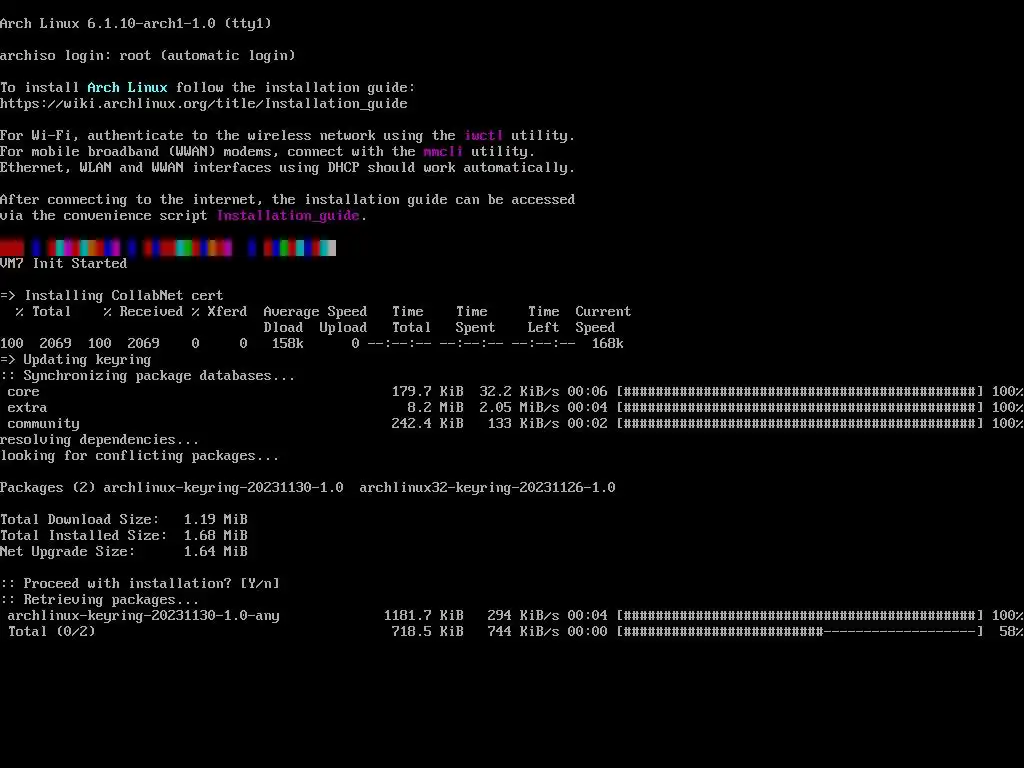Viewport: 1024px width, 768px height.
Task: Click the magenta 'mmcli' utility name
Action: (443, 152)
